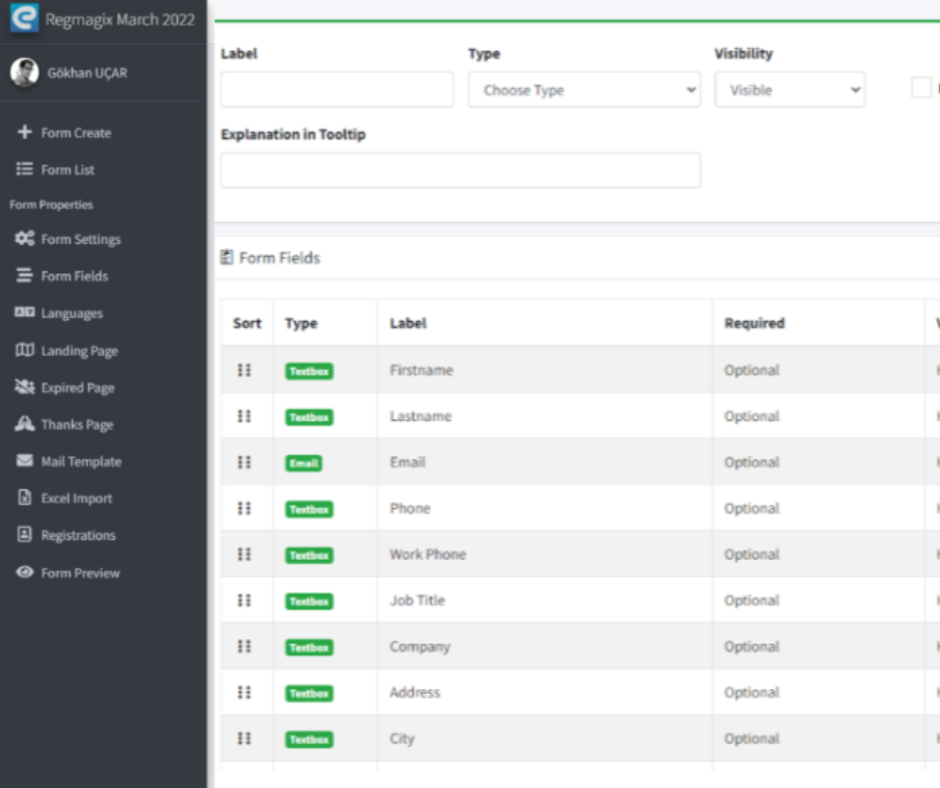The height and width of the screenshot is (788, 940).
Task: Click the Form Settings gears icon
Action: coord(25,239)
